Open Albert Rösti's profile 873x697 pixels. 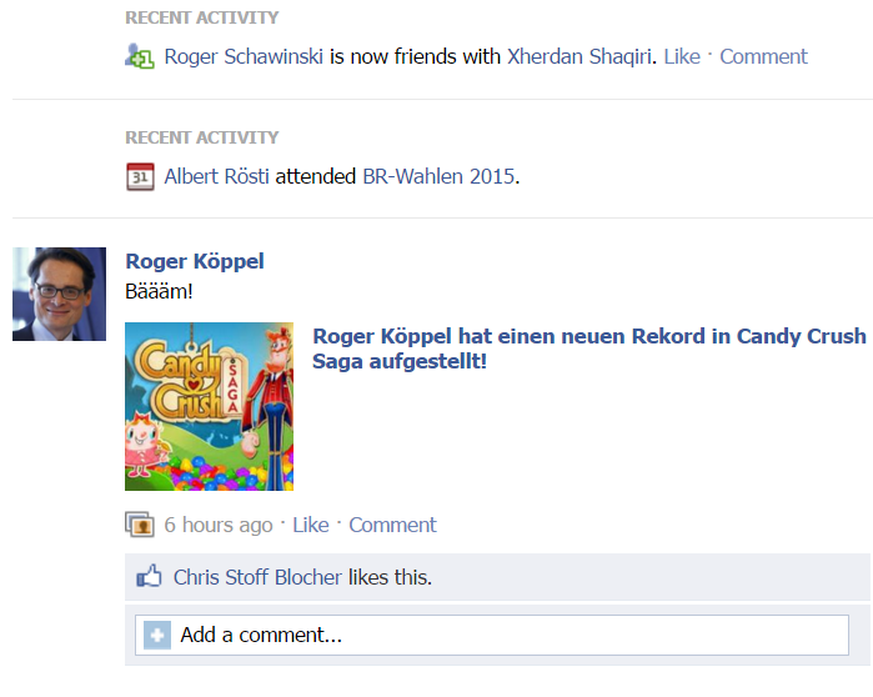coord(216,178)
